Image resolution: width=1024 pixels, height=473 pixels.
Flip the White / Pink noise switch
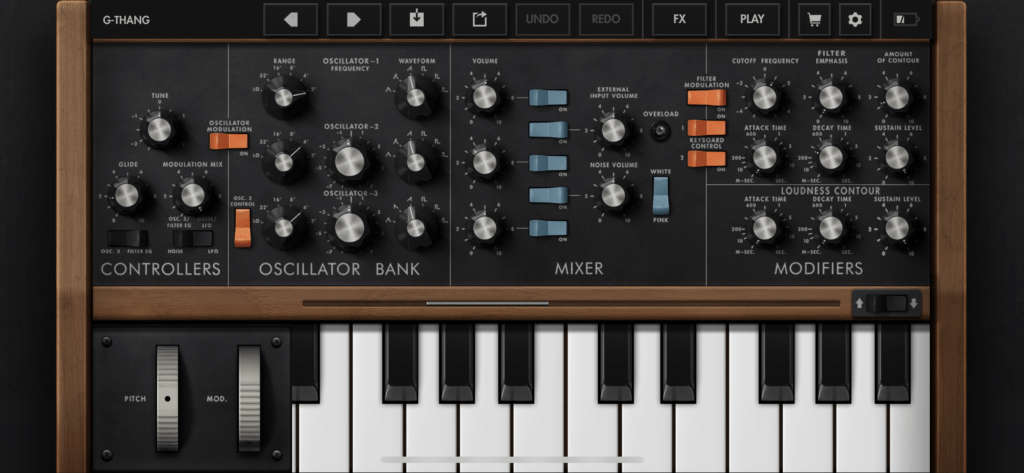coord(661,195)
